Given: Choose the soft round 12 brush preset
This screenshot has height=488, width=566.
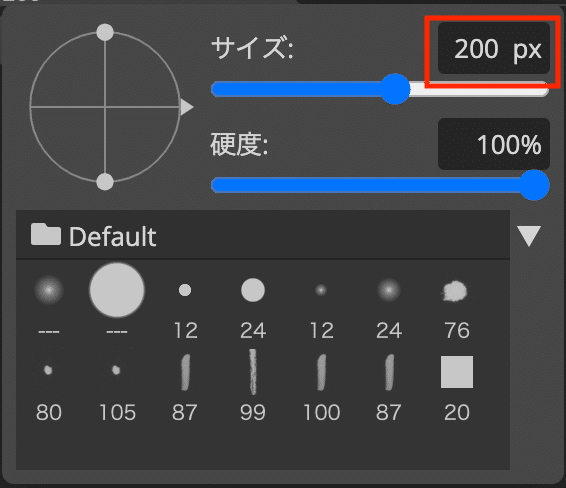Looking at the screenshot, I should click(321, 290).
